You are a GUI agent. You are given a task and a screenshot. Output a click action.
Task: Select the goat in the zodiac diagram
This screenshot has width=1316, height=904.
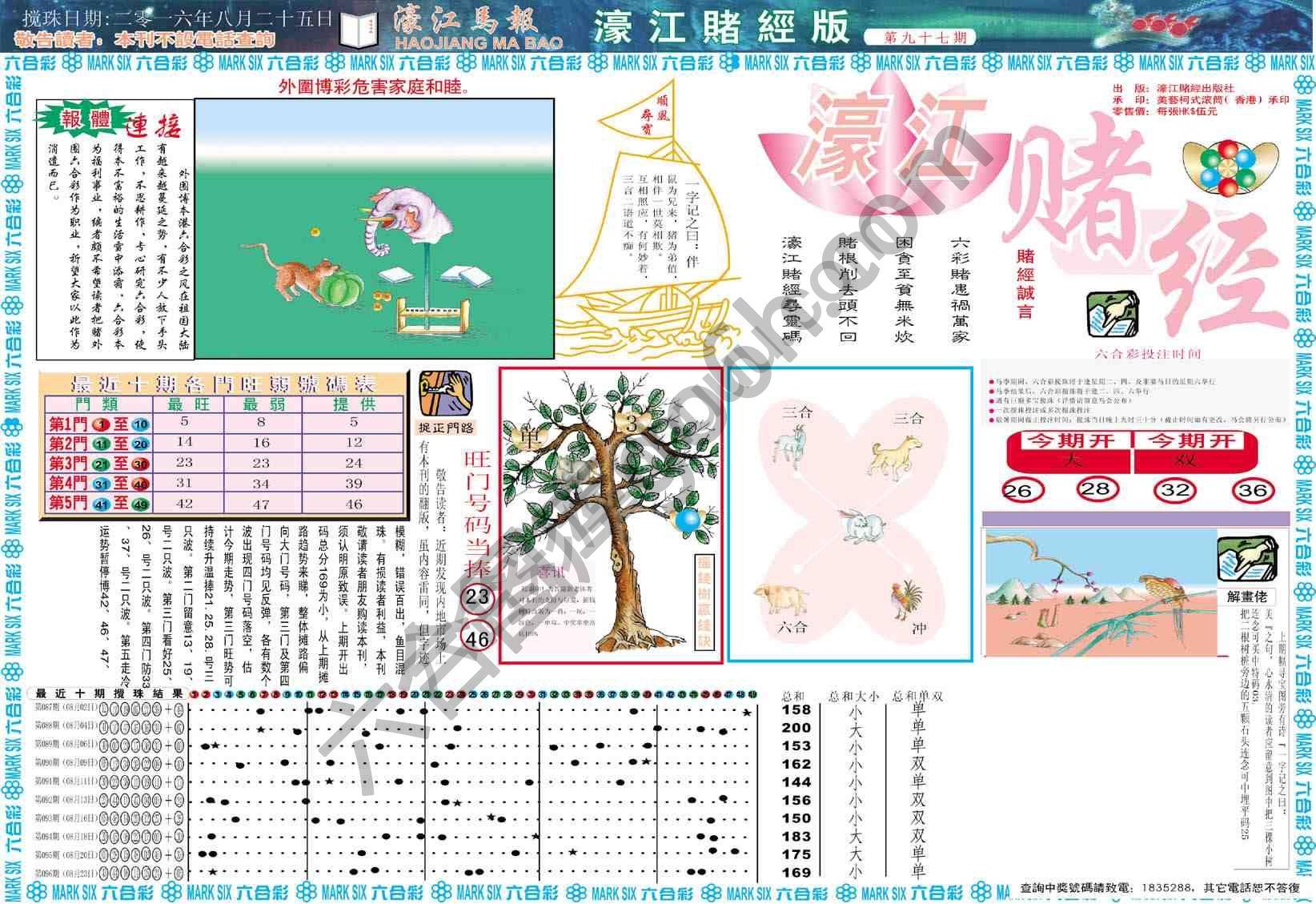pos(789,443)
